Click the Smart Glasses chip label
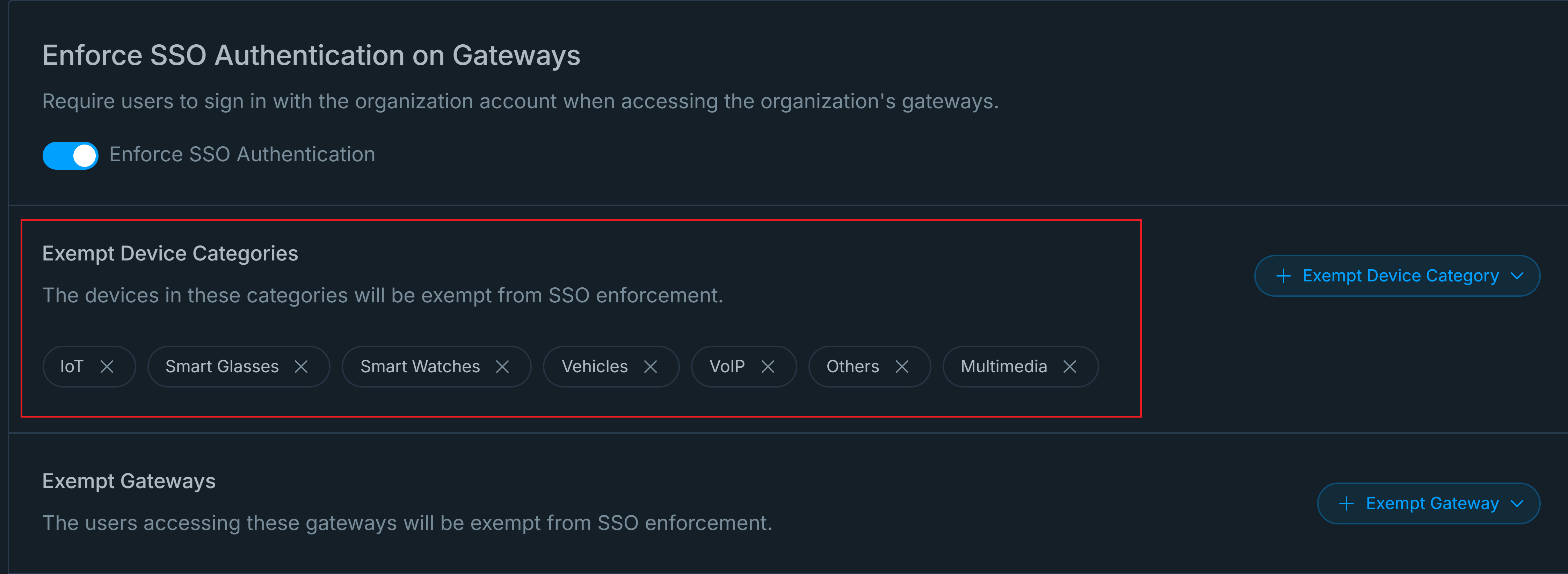The image size is (1568, 574). tap(222, 367)
